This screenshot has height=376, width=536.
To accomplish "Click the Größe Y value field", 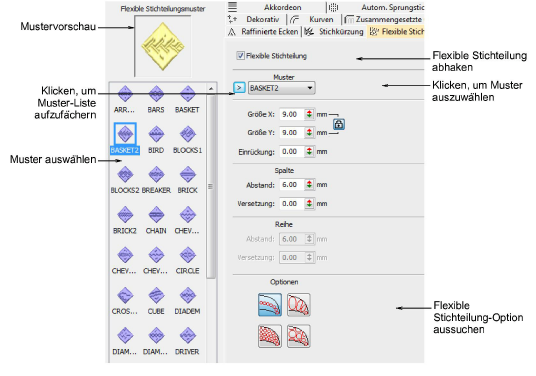I will [292, 133].
